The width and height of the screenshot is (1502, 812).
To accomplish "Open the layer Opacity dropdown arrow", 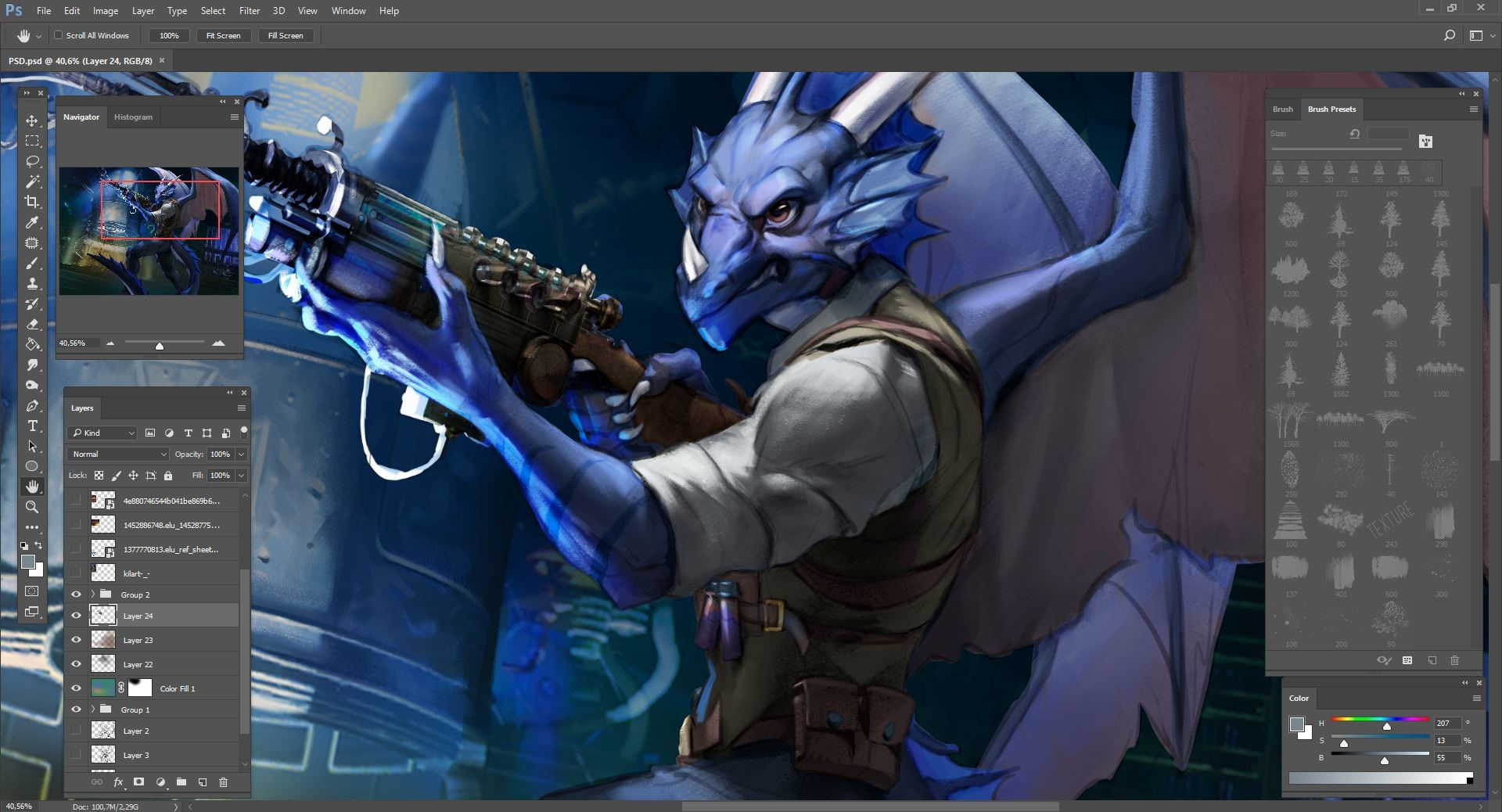I will [241, 454].
